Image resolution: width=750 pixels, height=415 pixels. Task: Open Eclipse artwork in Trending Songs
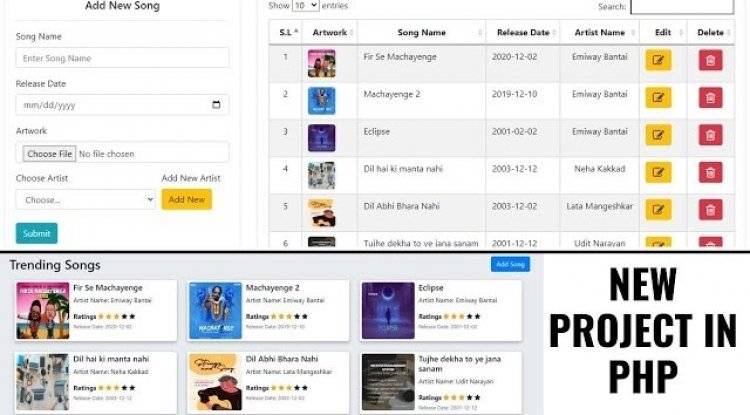[388, 310]
